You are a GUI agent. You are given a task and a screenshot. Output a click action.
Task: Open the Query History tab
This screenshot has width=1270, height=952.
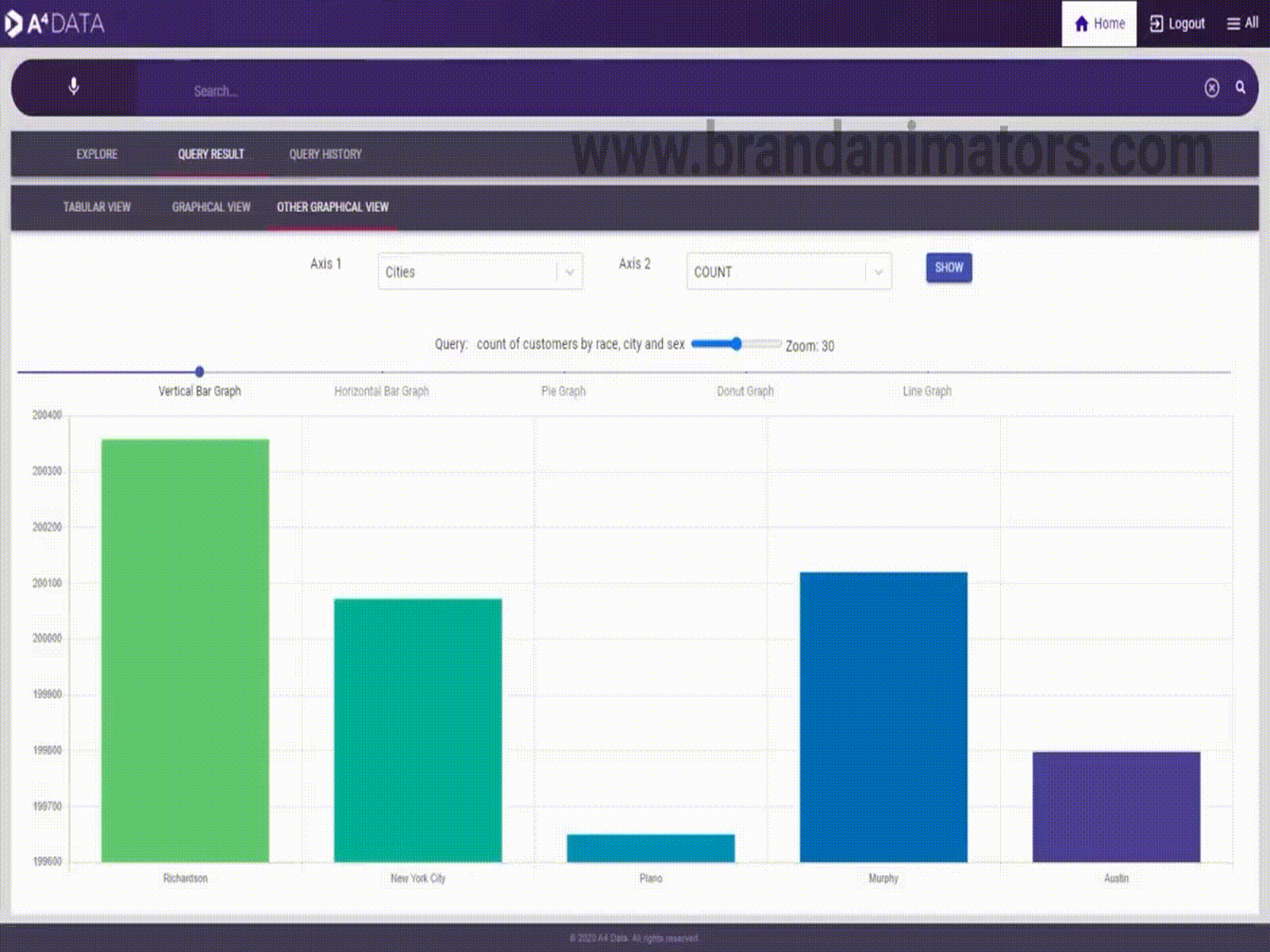coord(325,154)
